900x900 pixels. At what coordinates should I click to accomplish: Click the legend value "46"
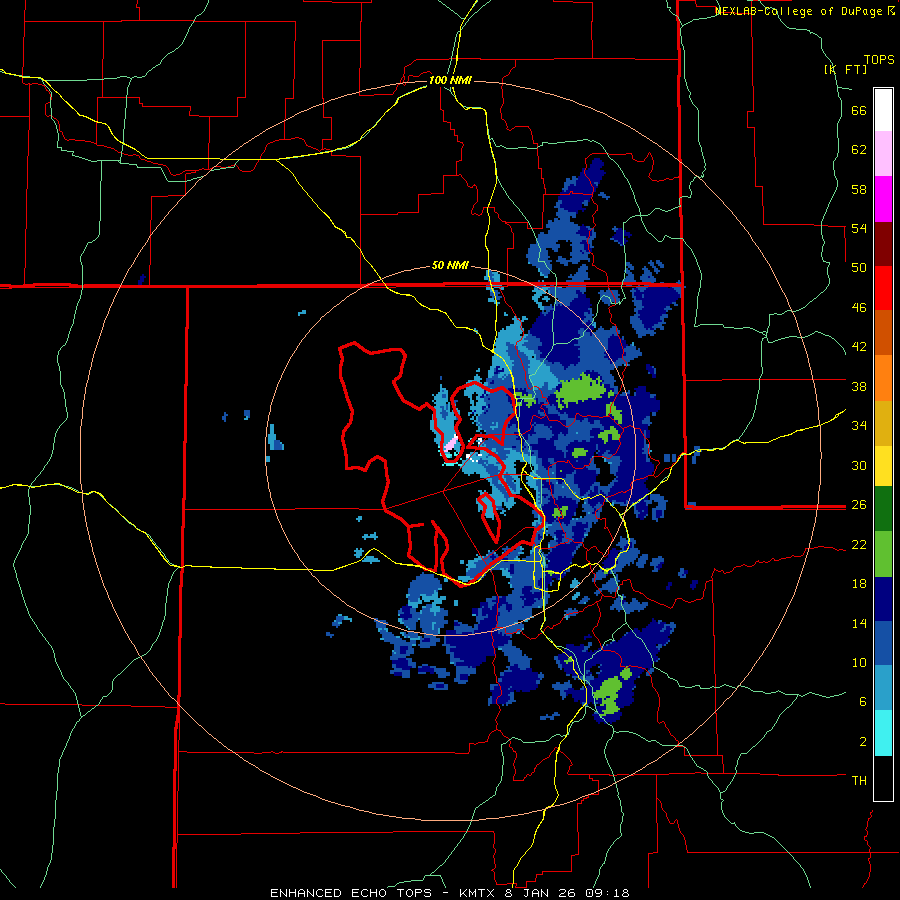[859, 308]
